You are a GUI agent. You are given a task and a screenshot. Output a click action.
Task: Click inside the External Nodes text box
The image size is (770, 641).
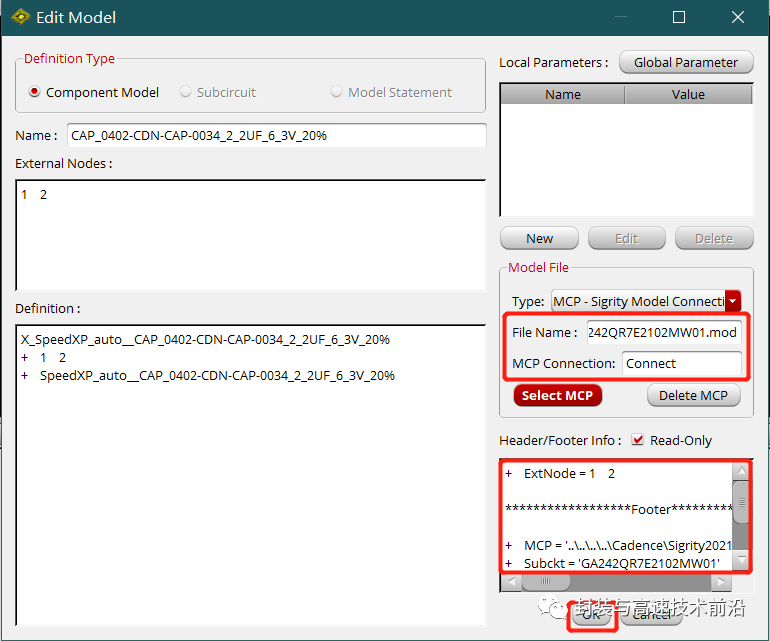(251, 235)
